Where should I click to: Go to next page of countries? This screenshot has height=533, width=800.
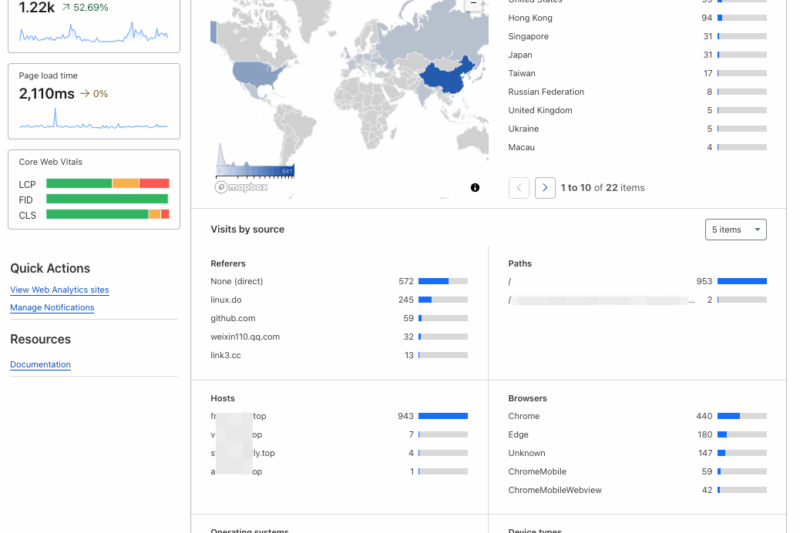(545, 188)
